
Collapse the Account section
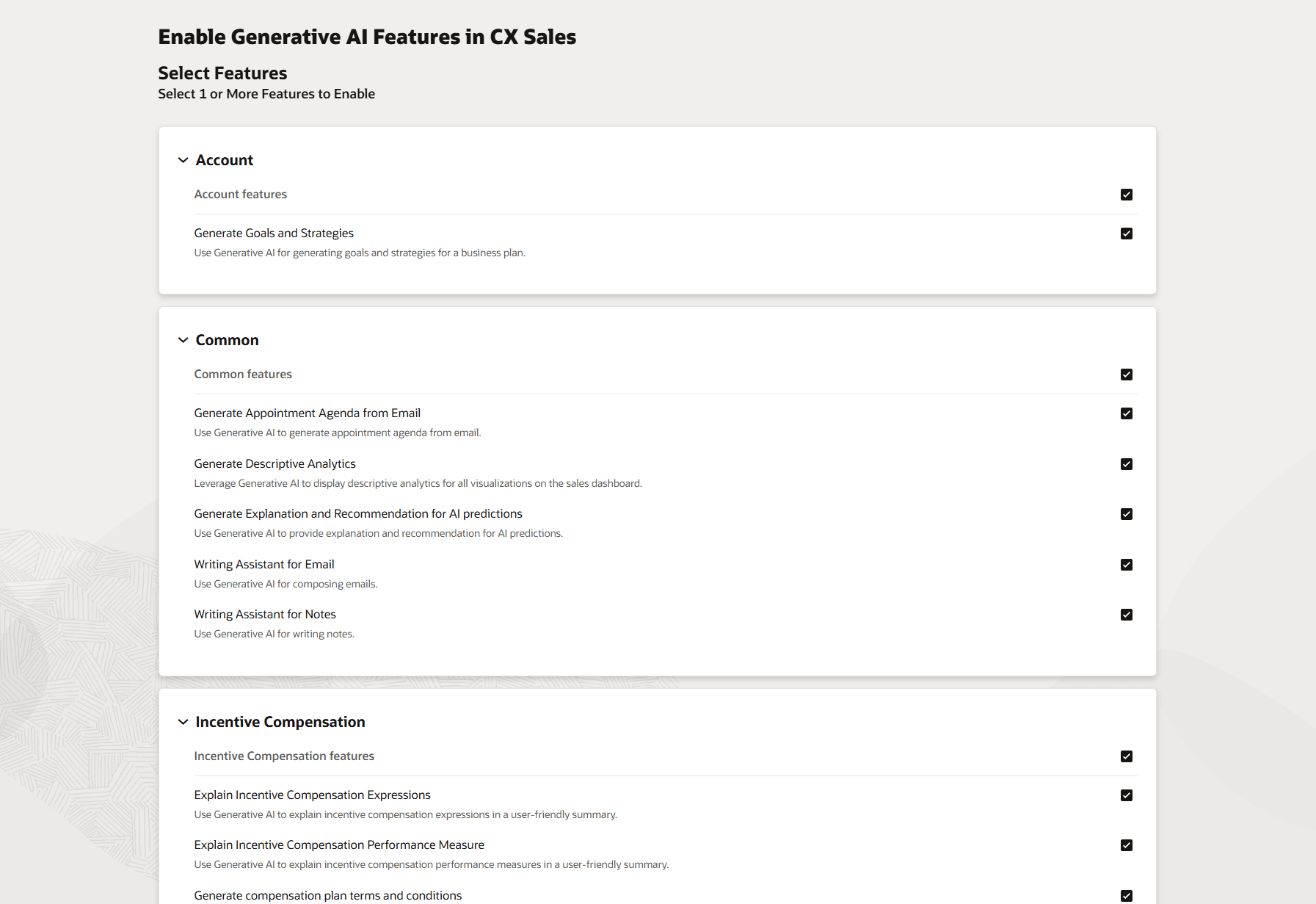click(x=182, y=160)
